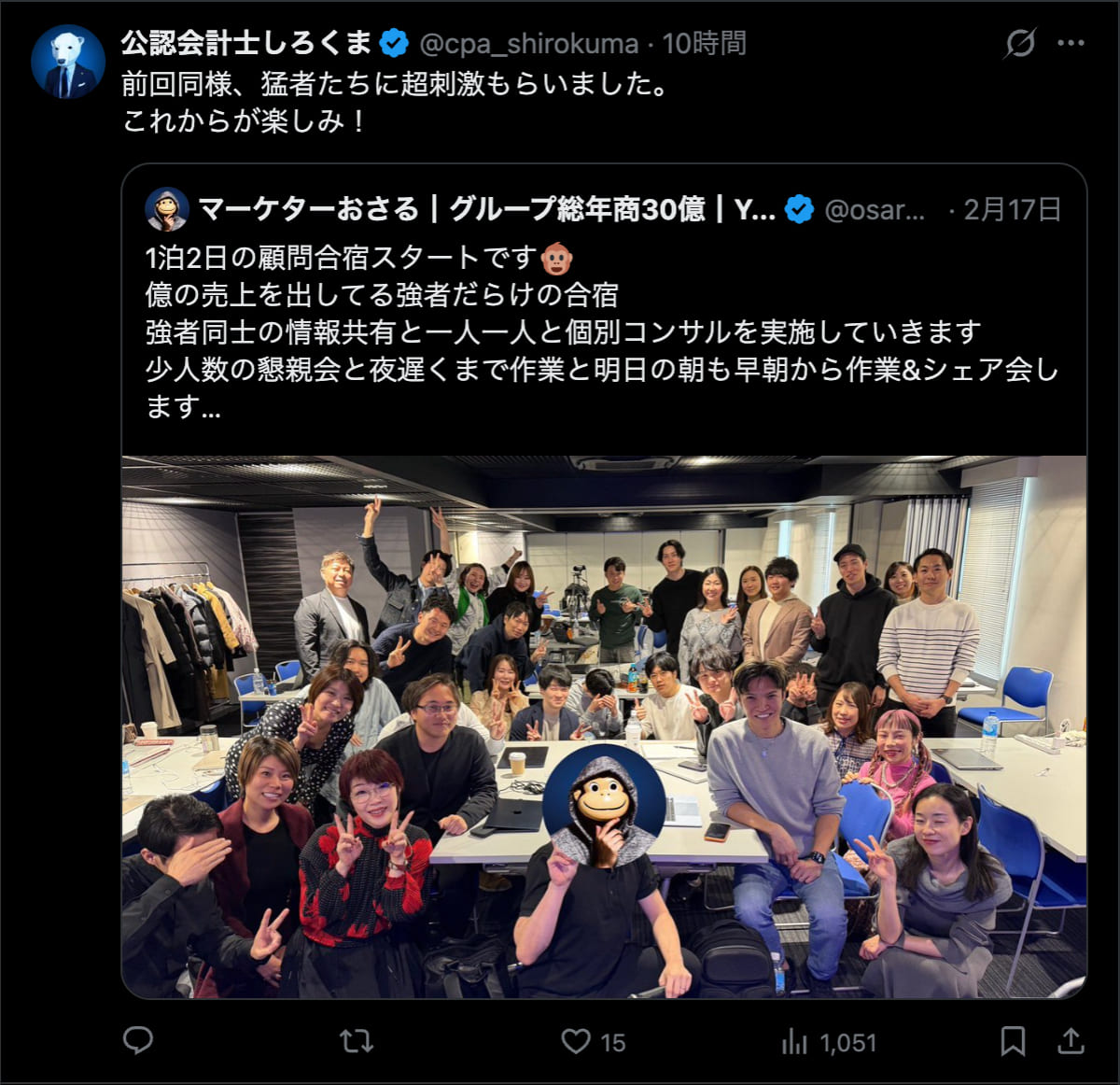Viewport: 1120px width, 1085px height.
Task: Click the blue verified badge beside しろくま
Action: pos(395,43)
